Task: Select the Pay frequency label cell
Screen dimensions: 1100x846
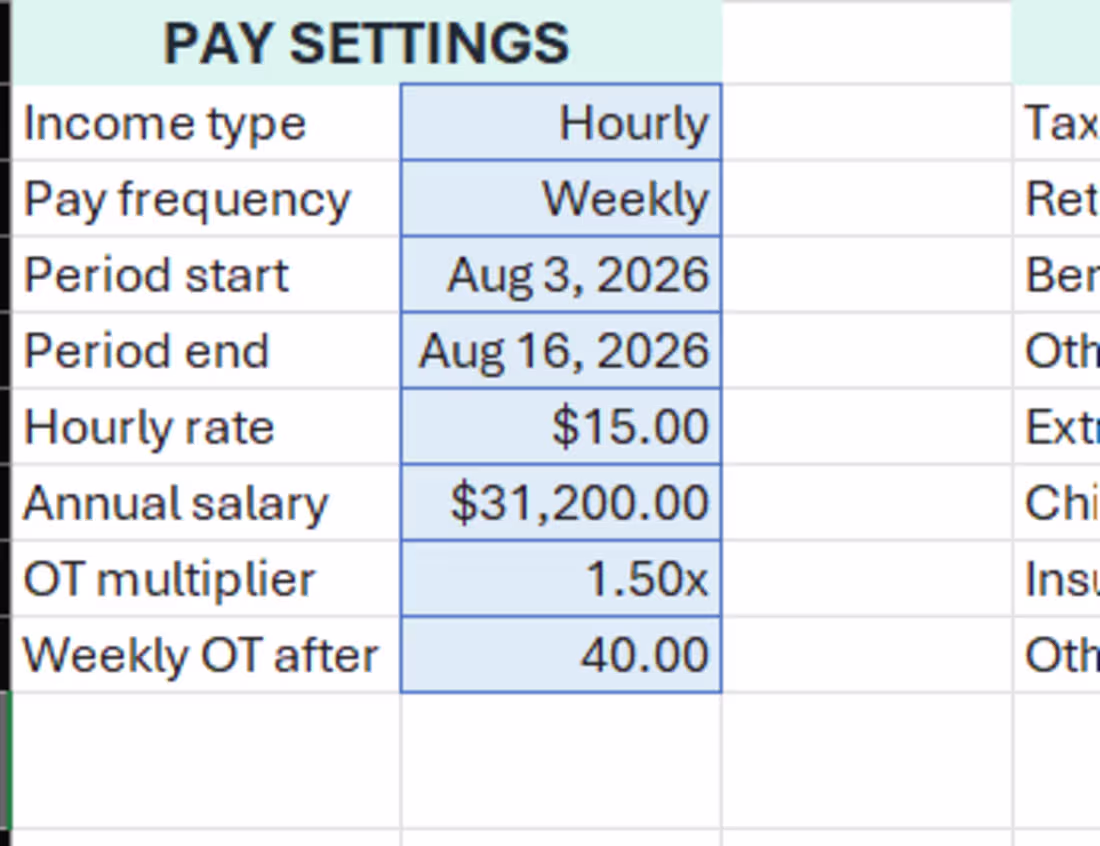Action: [x=206, y=199]
